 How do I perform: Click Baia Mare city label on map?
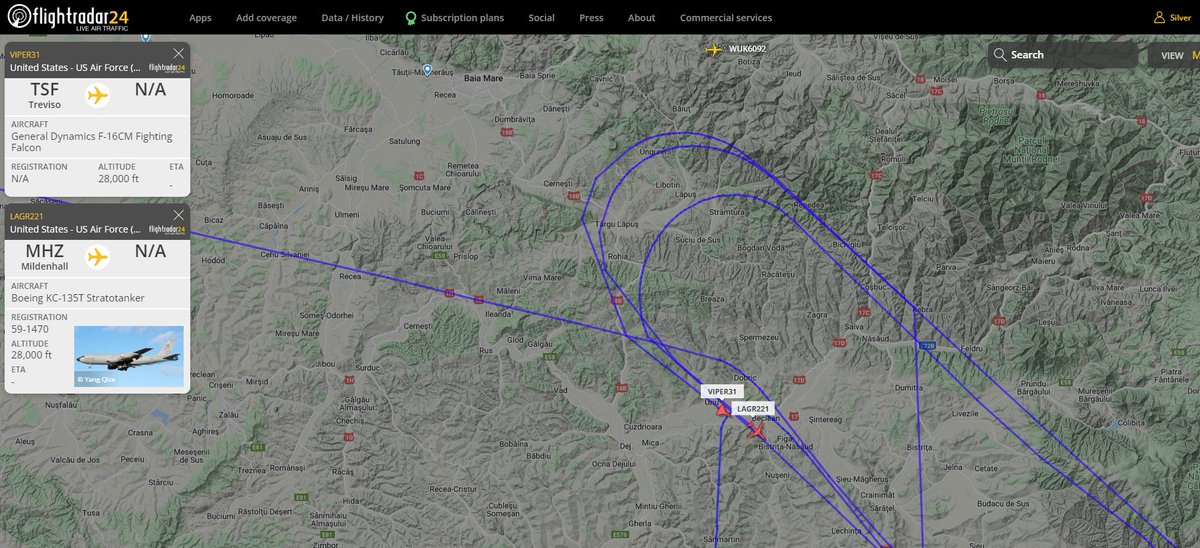point(484,78)
